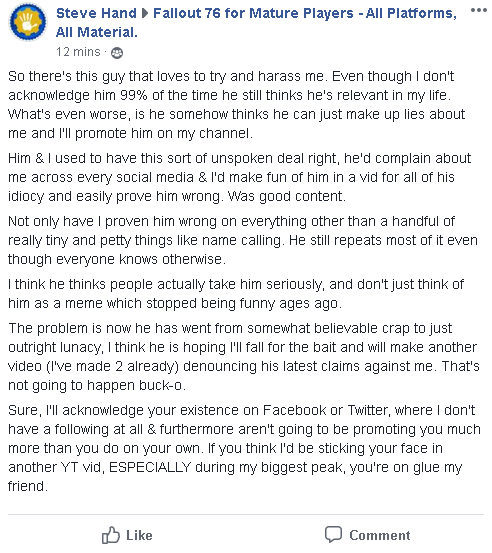Click Steve Hand's hand-logo profile avatar
The height and width of the screenshot is (553, 492).
click(28, 22)
